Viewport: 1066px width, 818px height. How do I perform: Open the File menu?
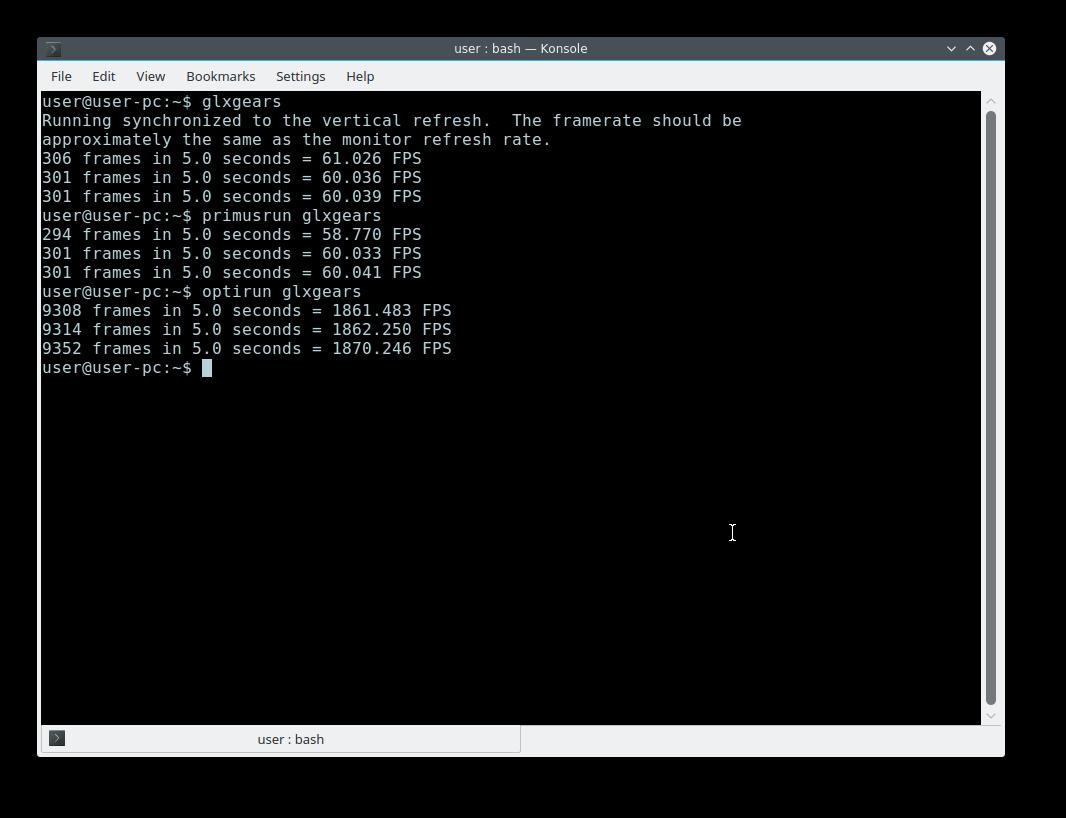[61, 76]
